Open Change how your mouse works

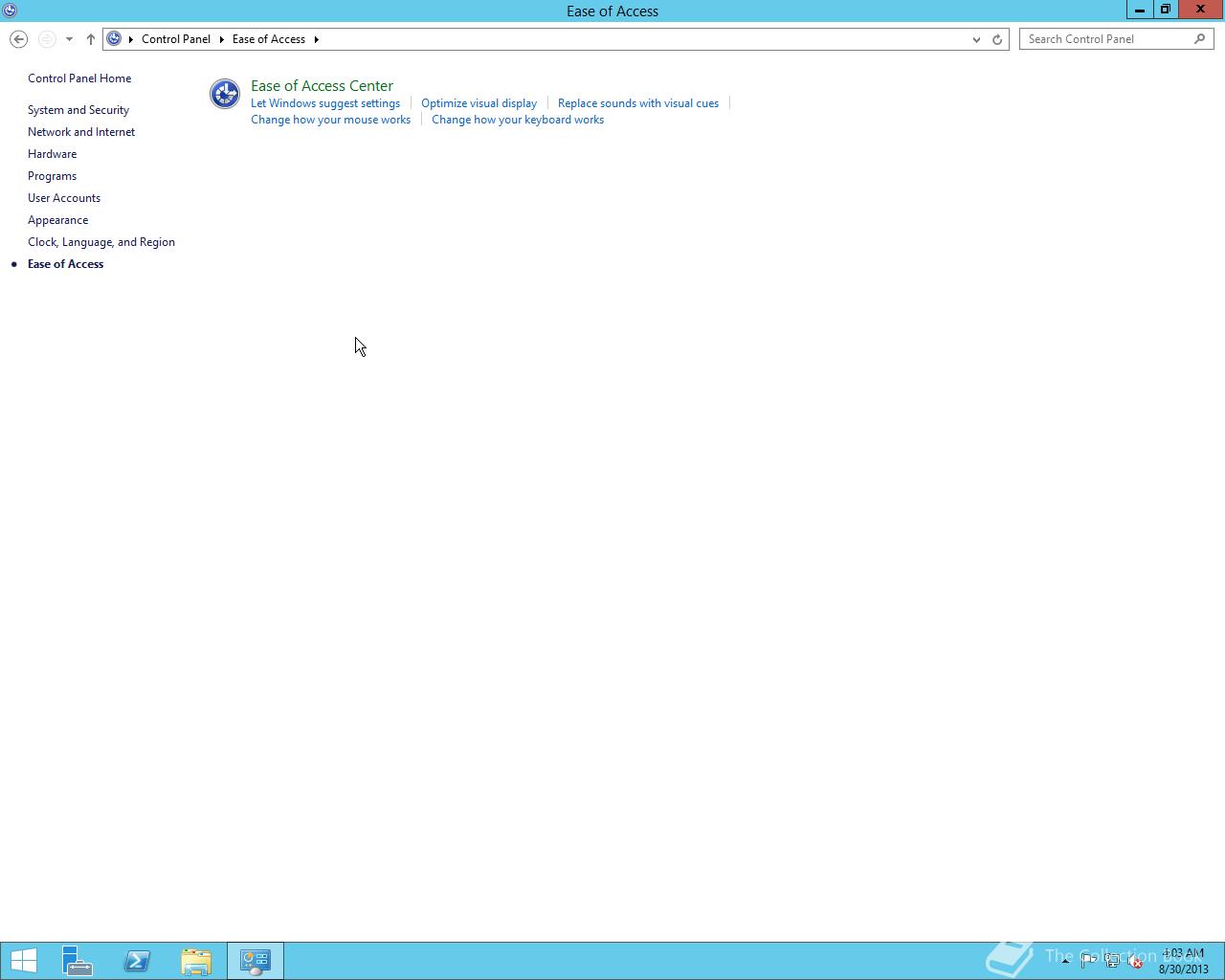click(330, 120)
